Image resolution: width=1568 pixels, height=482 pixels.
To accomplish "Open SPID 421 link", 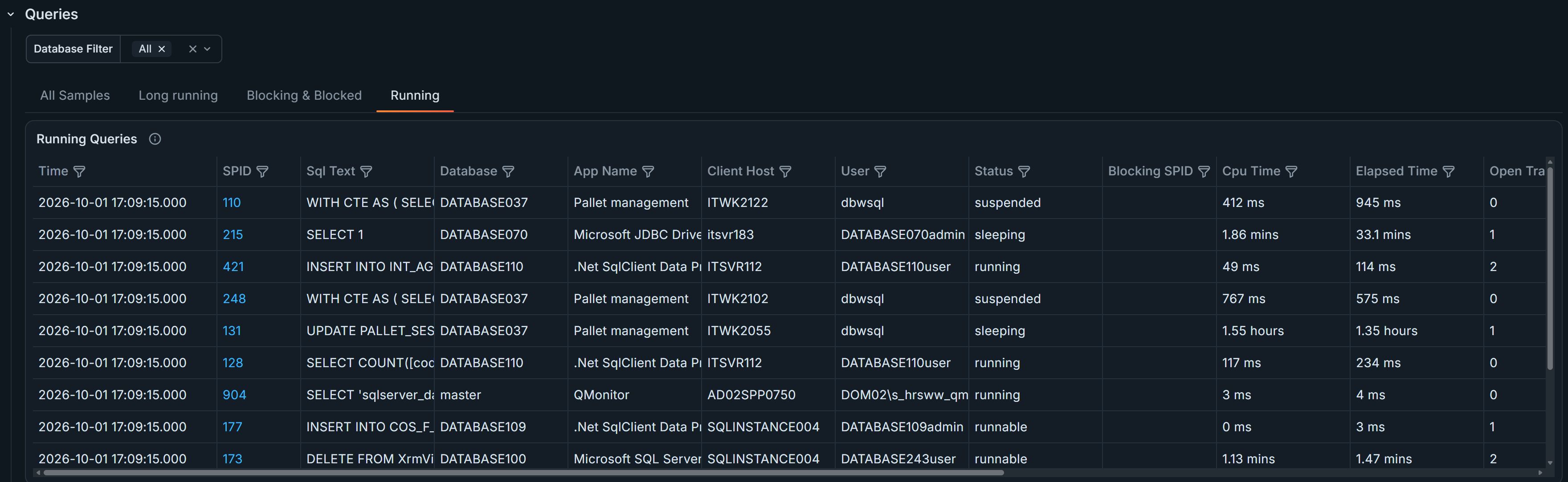I will point(233,267).
